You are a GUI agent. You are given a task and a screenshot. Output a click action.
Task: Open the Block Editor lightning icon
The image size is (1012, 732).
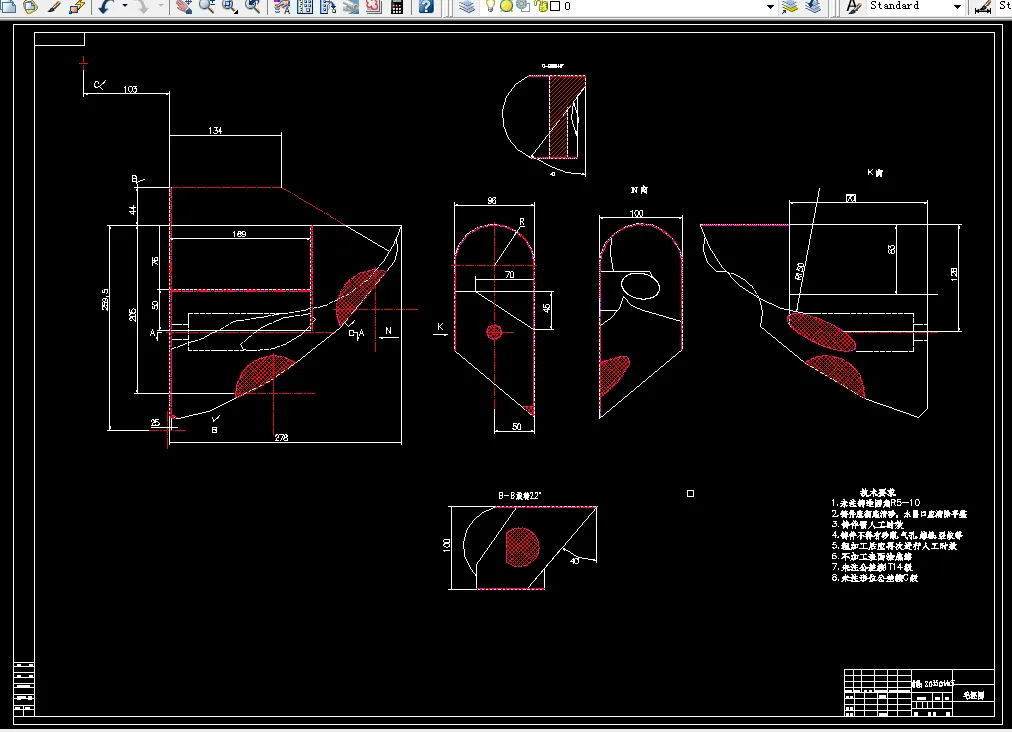tap(77, 6)
